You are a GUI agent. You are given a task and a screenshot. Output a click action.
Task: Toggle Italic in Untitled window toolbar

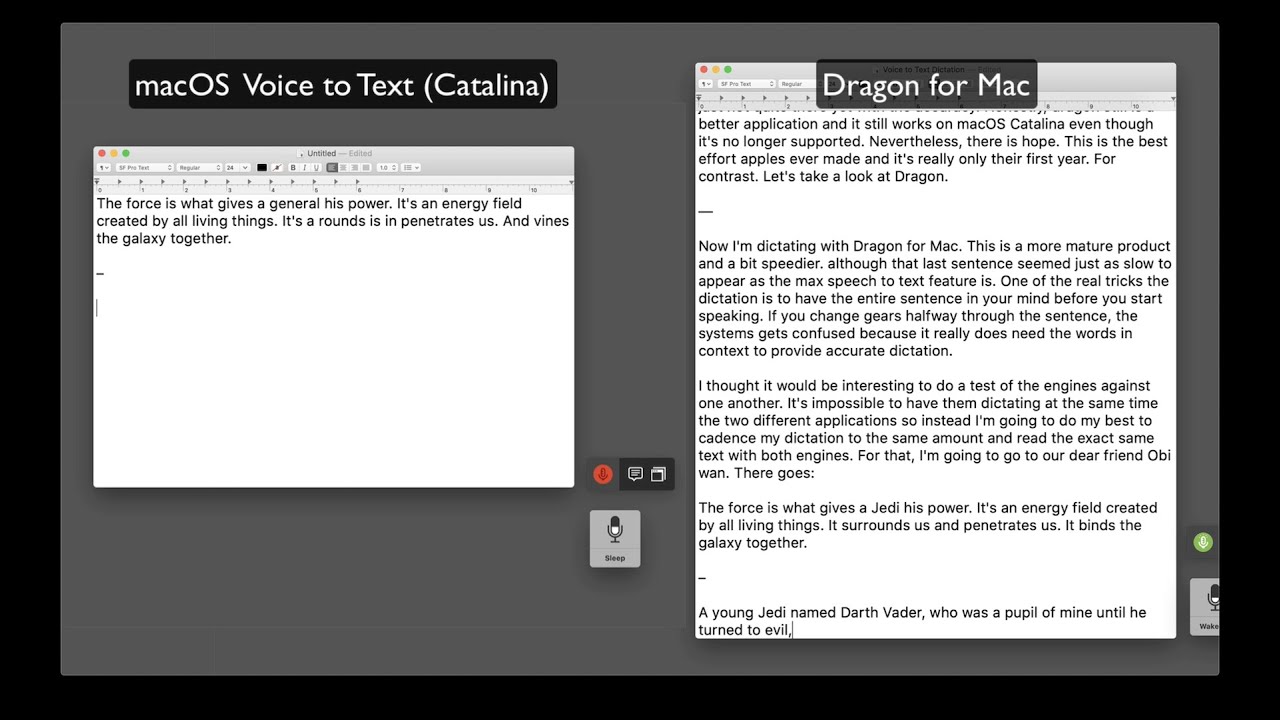(305, 167)
